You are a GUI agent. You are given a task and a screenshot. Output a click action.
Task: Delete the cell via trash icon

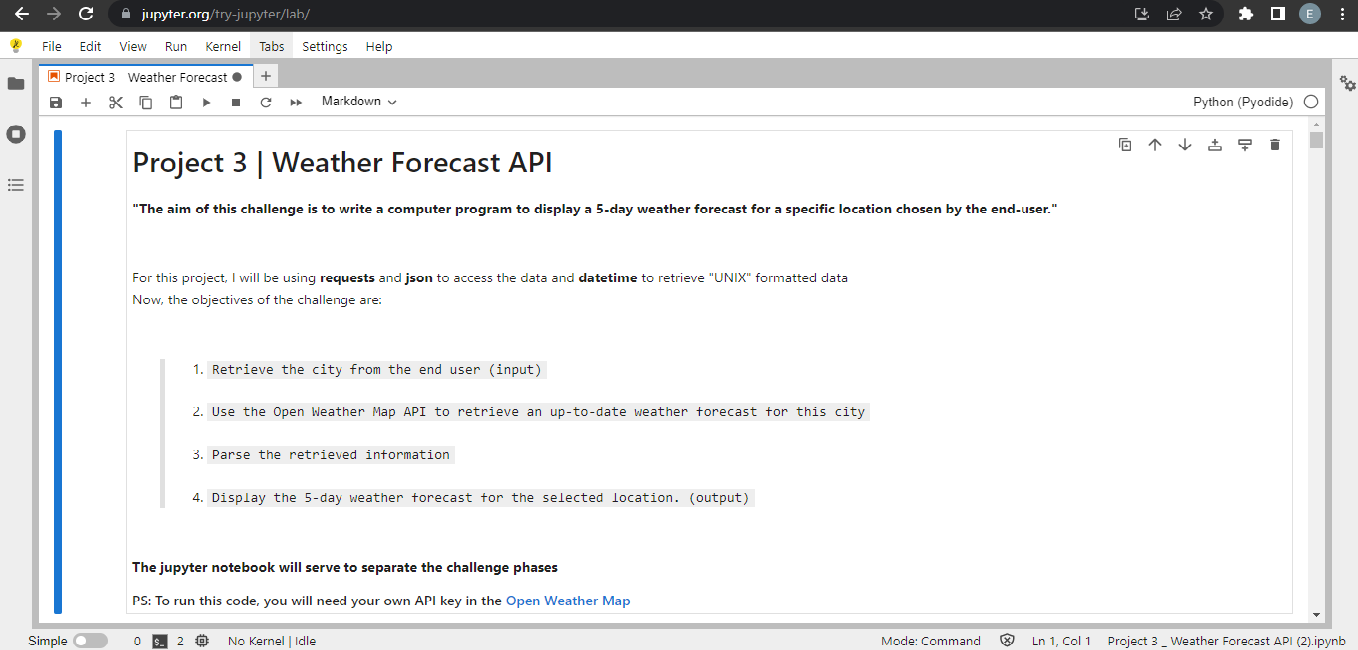(1275, 144)
